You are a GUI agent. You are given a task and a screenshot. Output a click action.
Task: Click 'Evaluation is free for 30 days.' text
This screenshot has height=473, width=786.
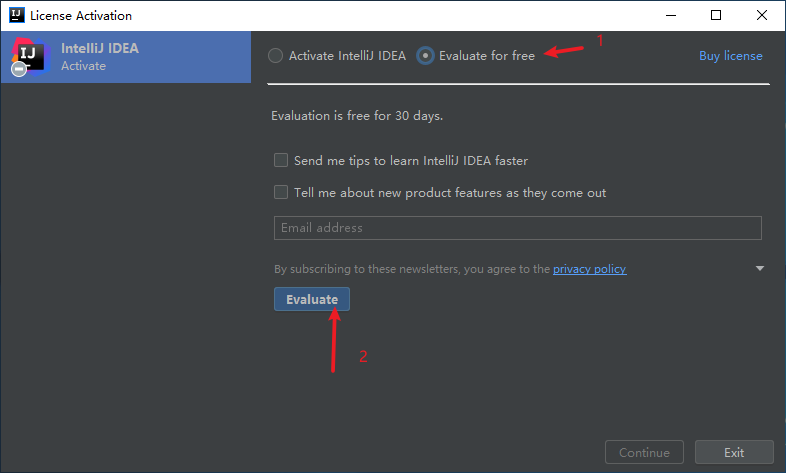click(357, 116)
